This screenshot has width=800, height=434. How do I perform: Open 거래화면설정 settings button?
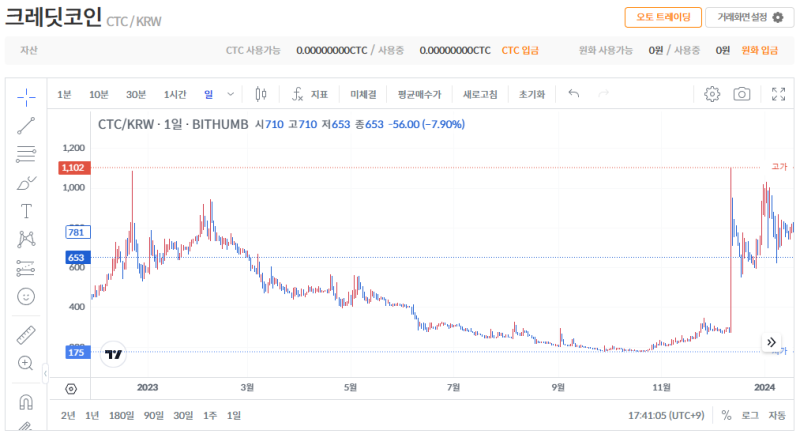(749, 17)
